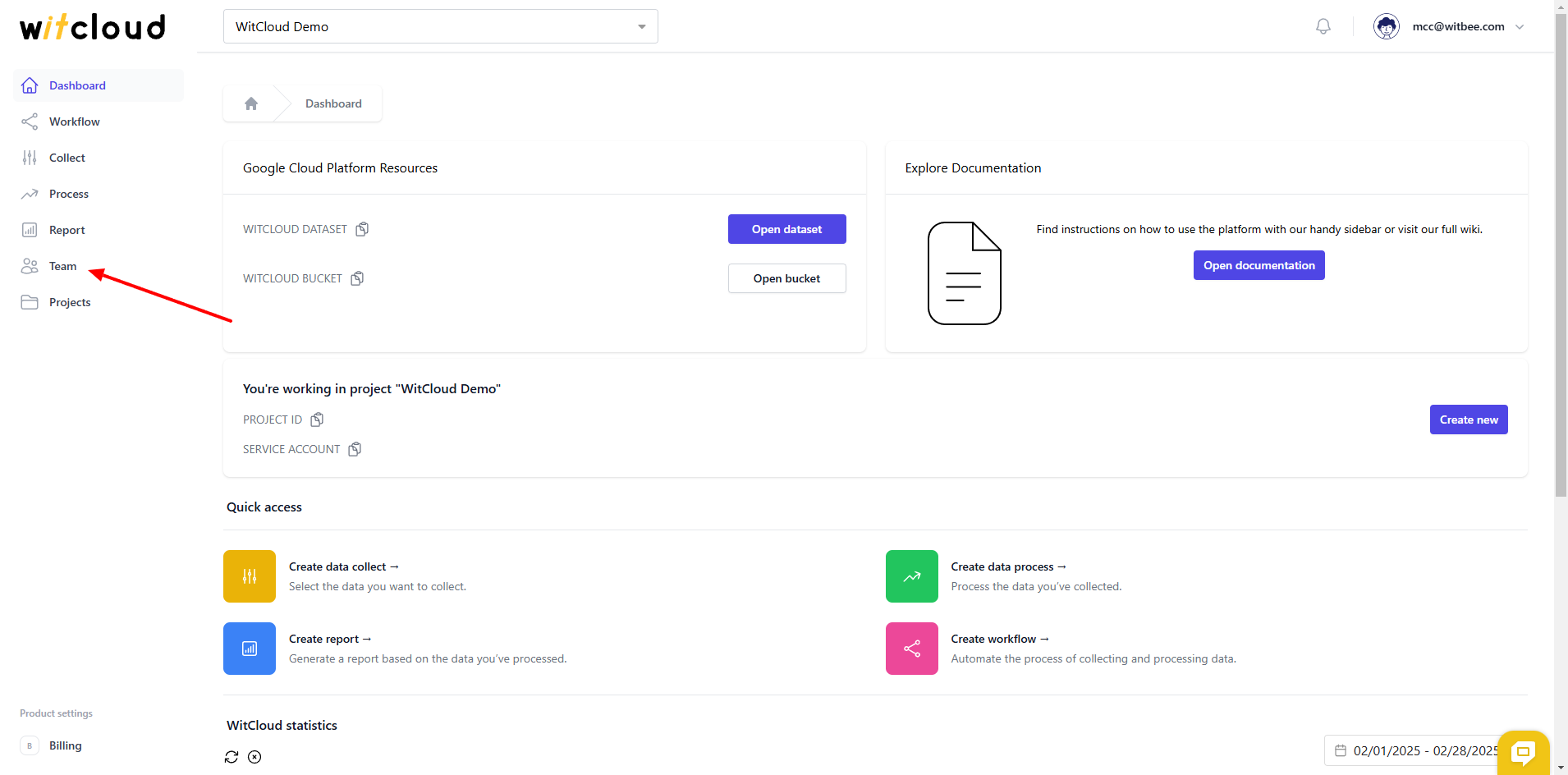The width and height of the screenshot is (1568, 775).
Task: Click the Dashboard house icon in sidebar
Action: 30,85
